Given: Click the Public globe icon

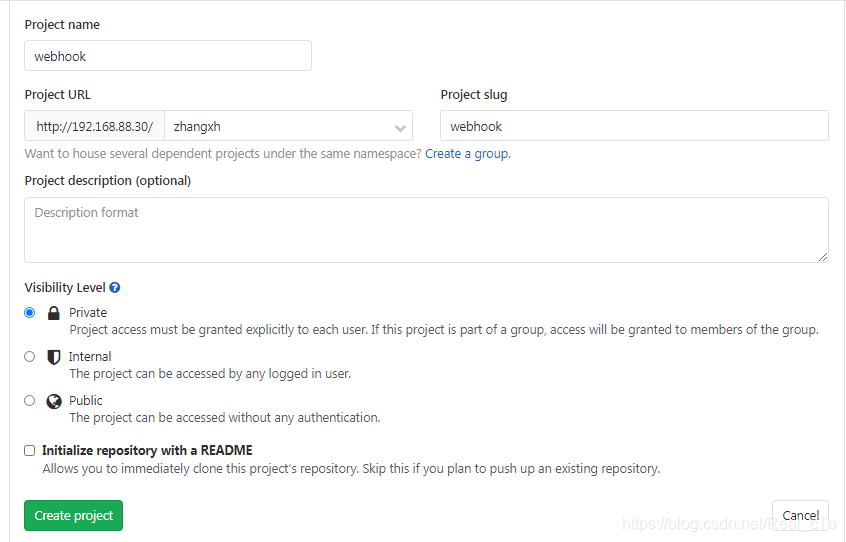Looking at the screenshot, I should pyautogui.click(x=54, y=401).
